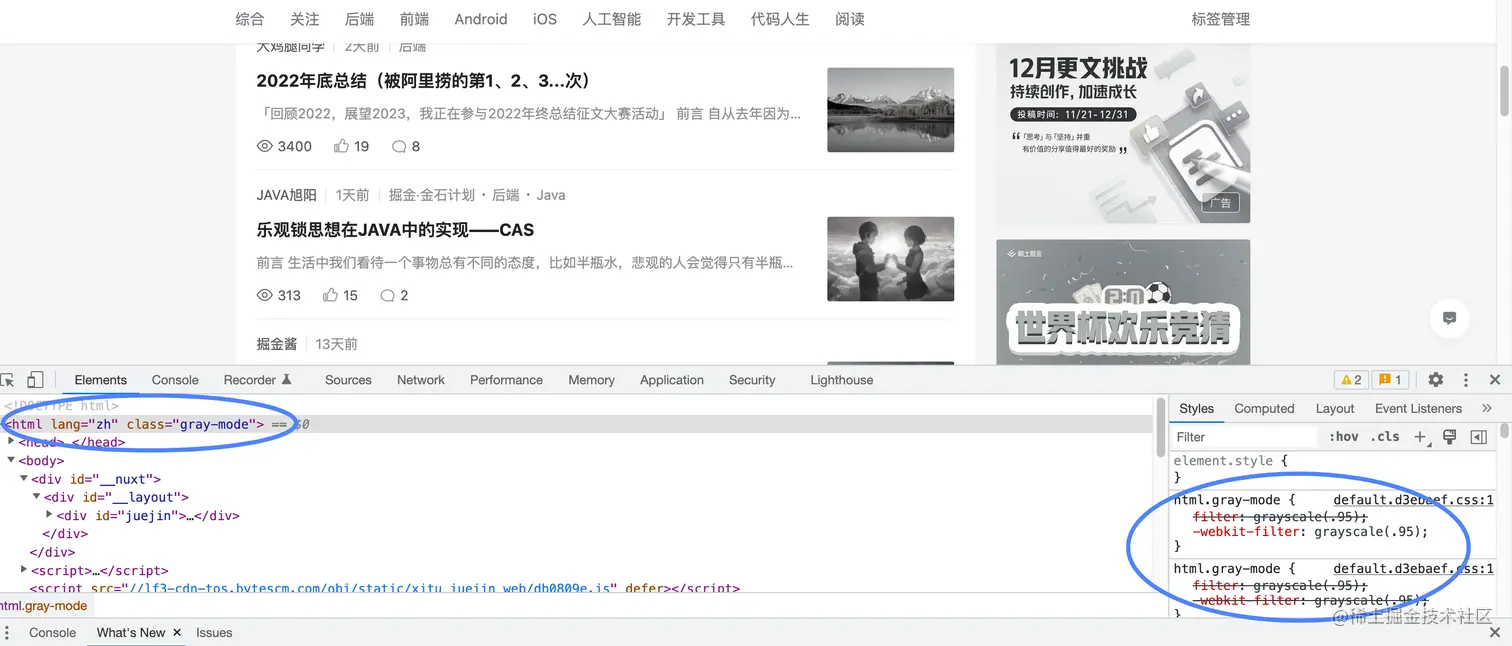Open the Recorder panel tab
This screenshot has width=1512, height=646.
[257, 380]
